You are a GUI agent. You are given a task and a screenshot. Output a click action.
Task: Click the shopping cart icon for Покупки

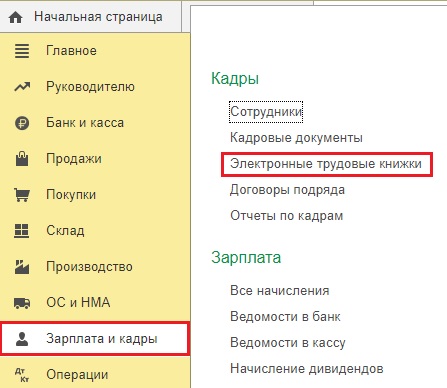point(22,195)
